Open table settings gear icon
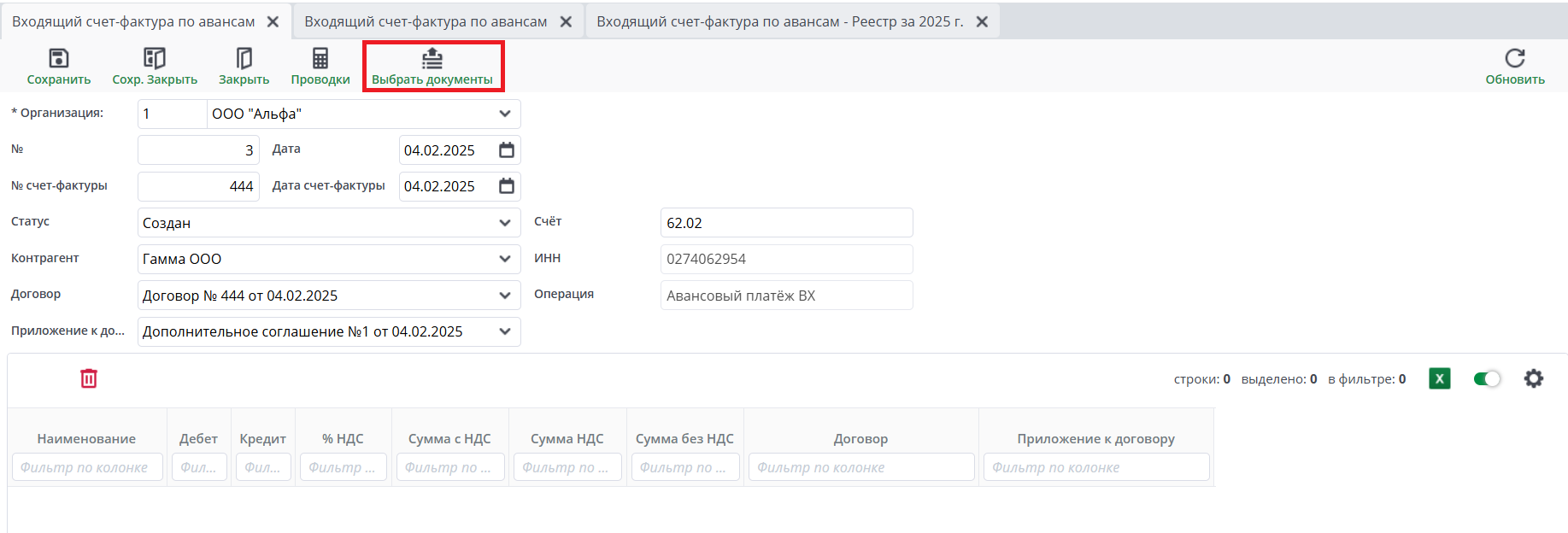The image size is (1568, 533). (1534, 378)
